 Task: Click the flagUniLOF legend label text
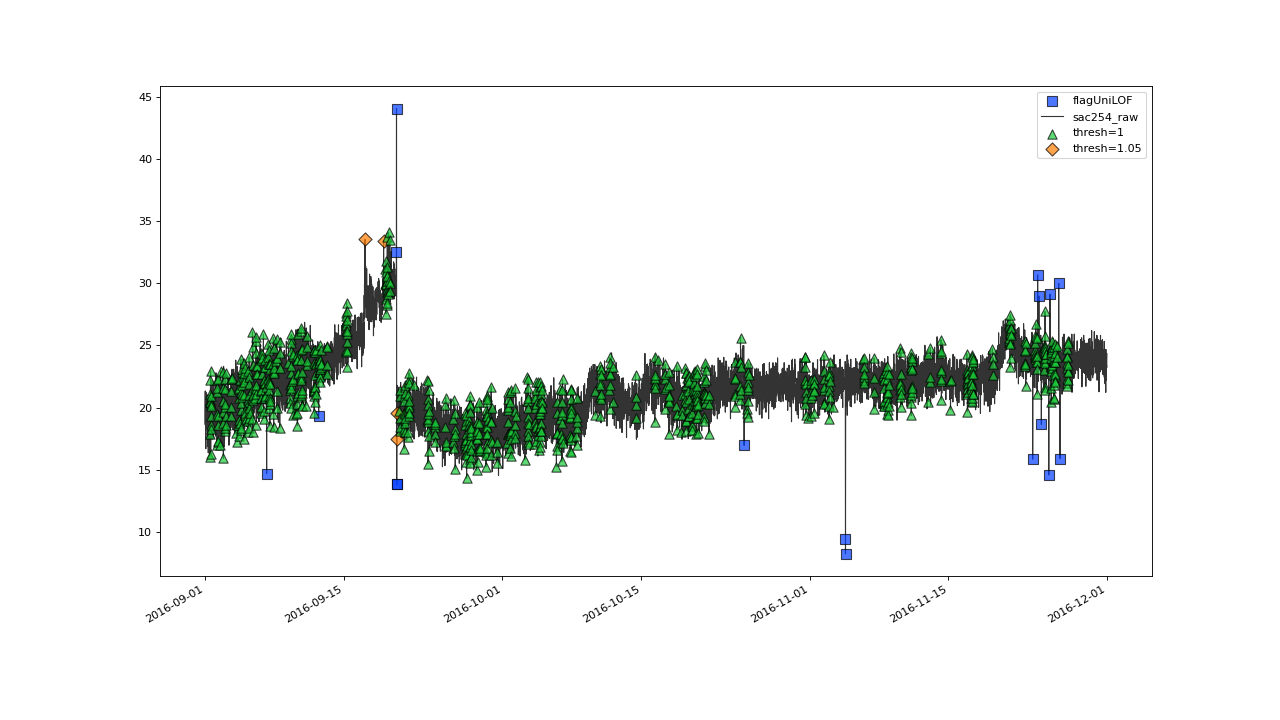tap(1102, 101)
